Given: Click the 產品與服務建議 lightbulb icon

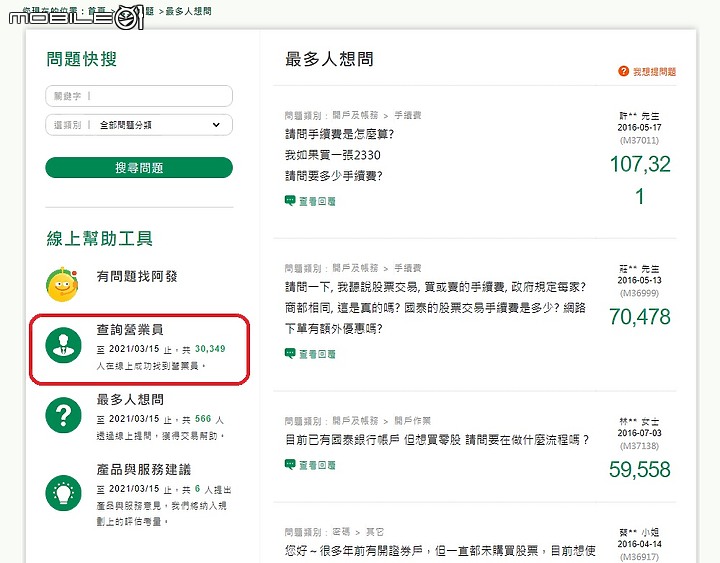Looking at the screenshot, I should (x=63, y=493).
